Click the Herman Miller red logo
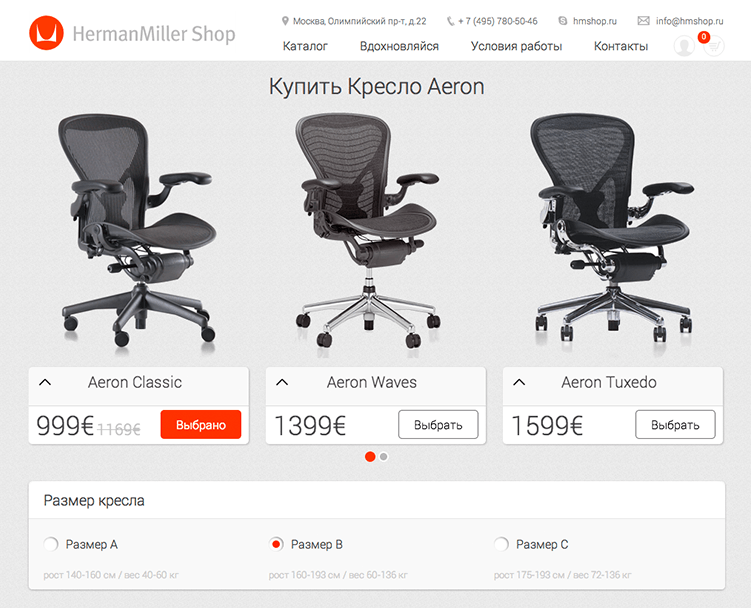This screenshot has width=751, height=608. [x=46, y=33]
